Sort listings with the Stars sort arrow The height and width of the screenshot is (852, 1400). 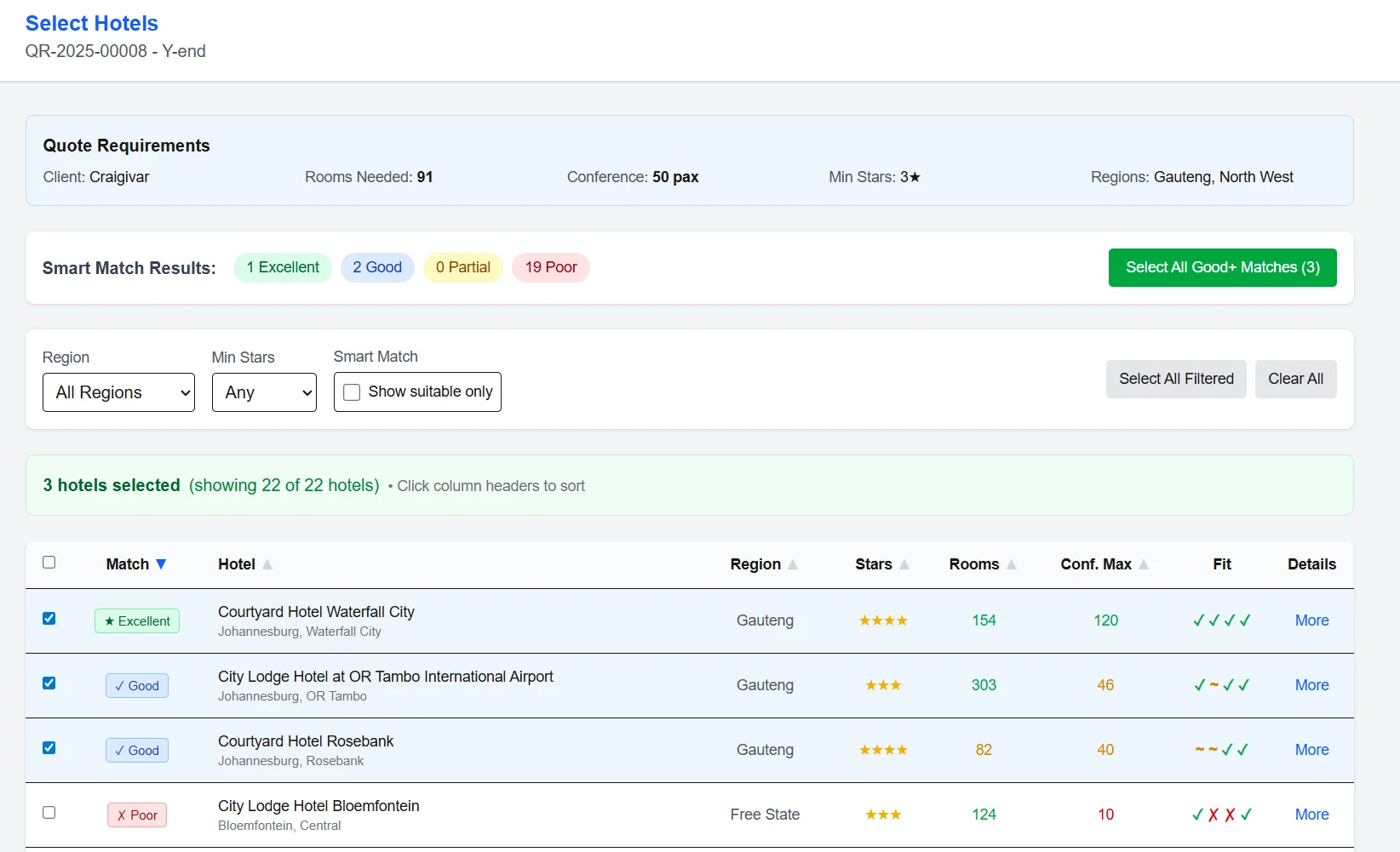pos(904,563)
